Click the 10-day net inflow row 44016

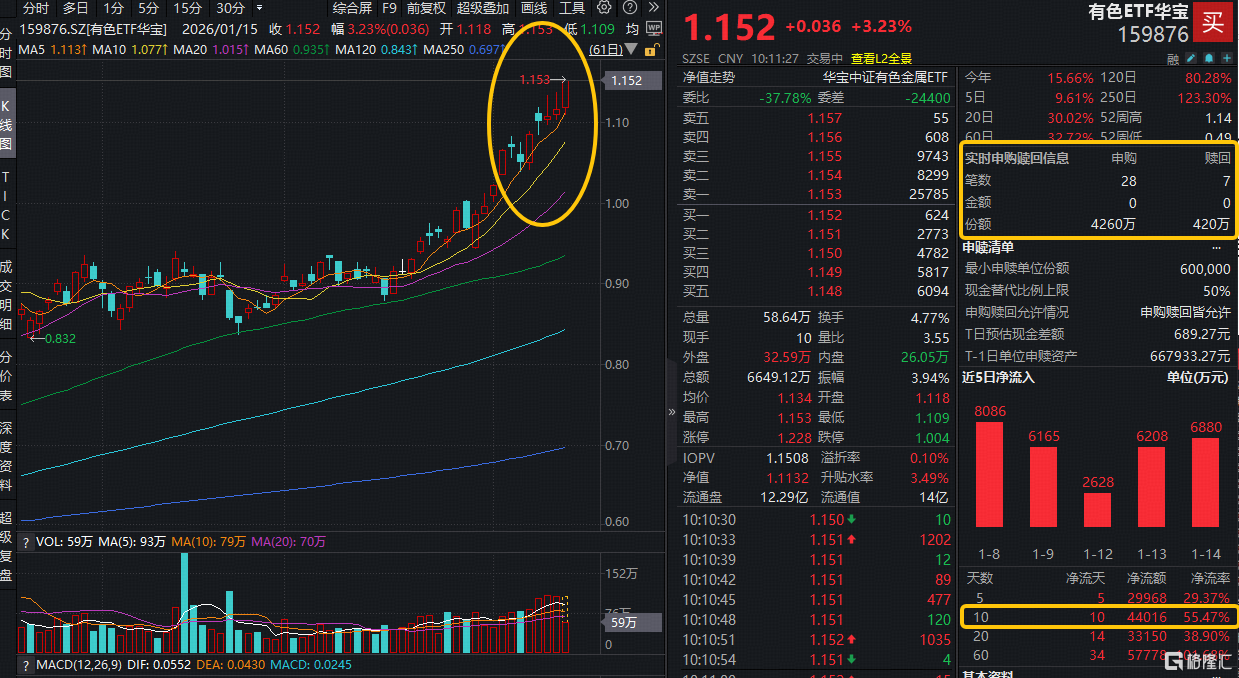(x=1098, y=617)
